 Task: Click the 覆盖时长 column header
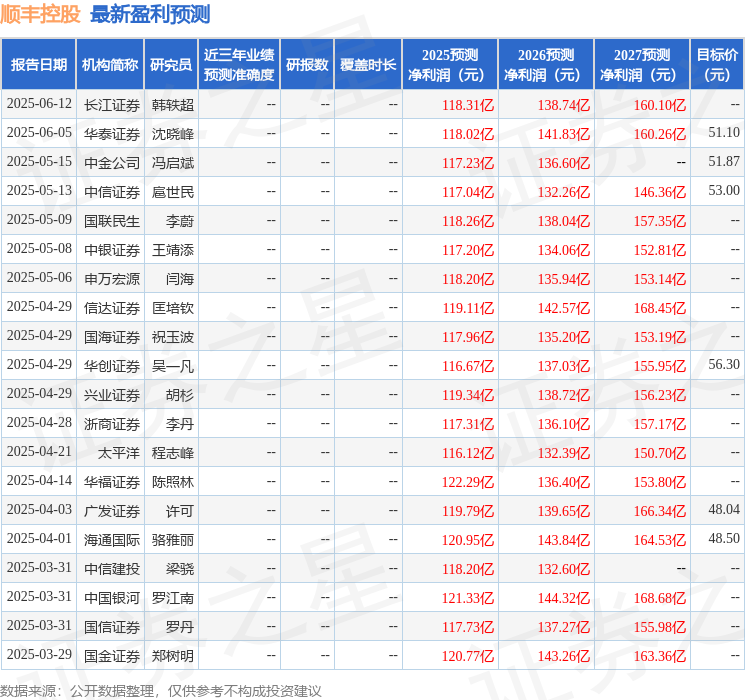(x=368, y=65)
